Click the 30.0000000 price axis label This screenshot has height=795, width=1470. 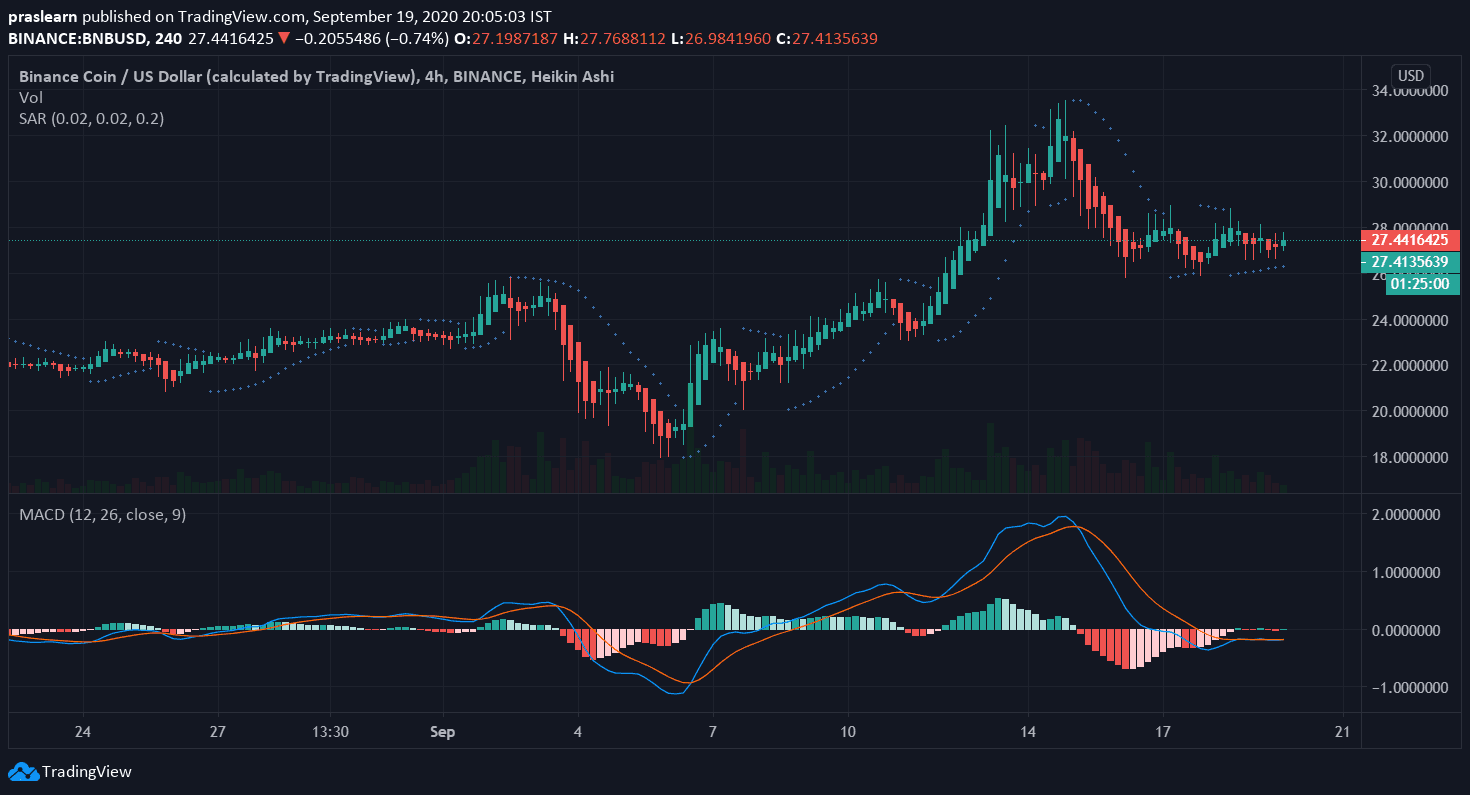[x=1410, y=183]
